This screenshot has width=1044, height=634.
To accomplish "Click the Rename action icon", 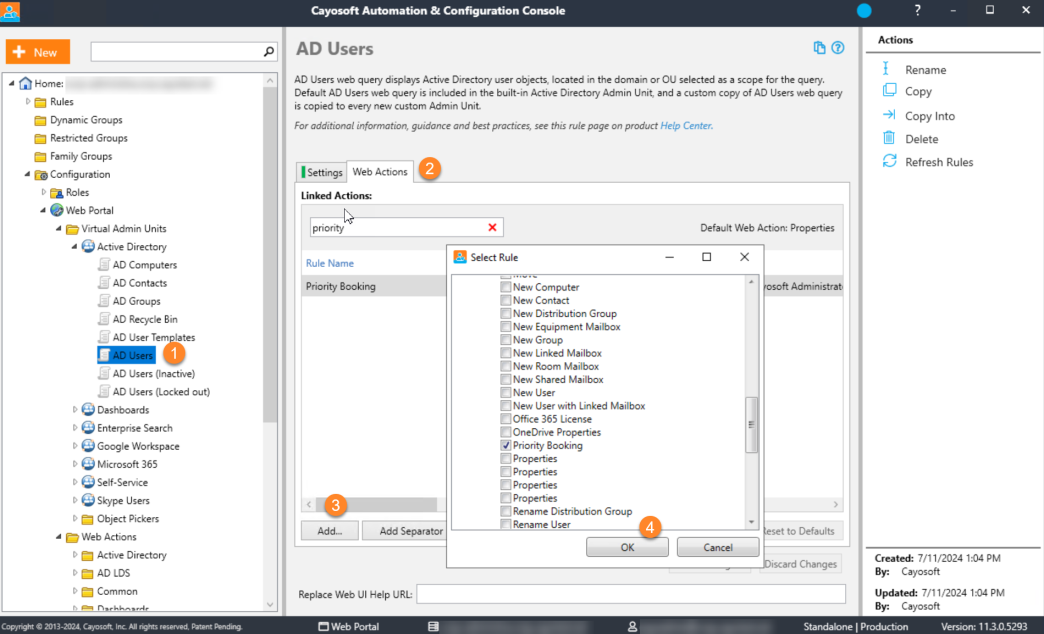I will pyautogui.click(x=886, y=69).
